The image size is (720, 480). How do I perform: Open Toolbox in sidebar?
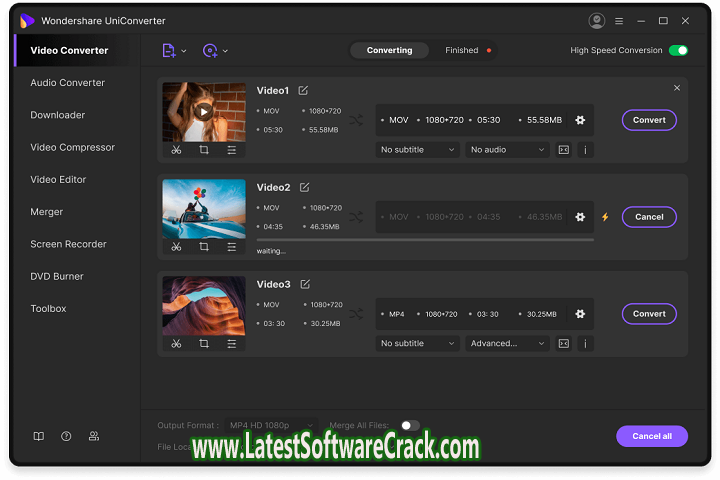[48, 309]
